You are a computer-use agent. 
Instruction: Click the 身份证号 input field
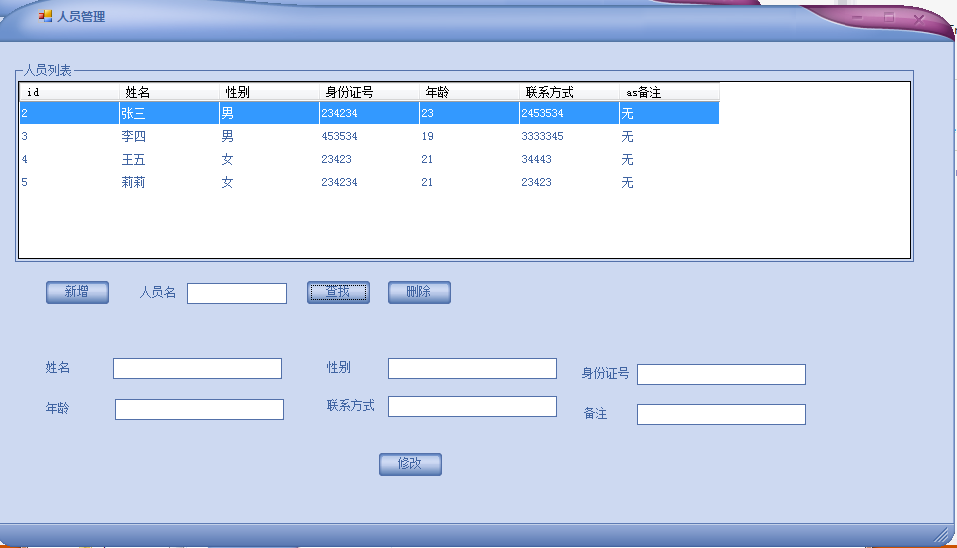point(721,375)
